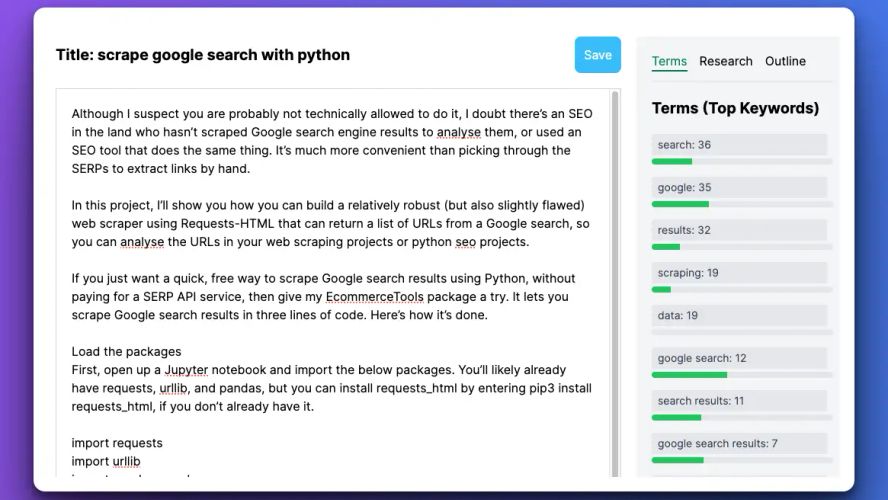Click the 'data: 19' keyword term
This screenshot has height=500, width=888.
click(739, 315)
